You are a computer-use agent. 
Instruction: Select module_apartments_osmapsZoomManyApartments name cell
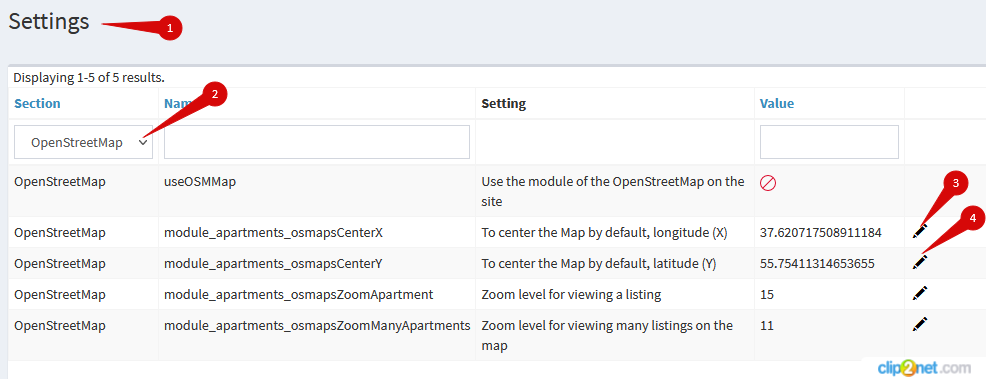click(x=317, y=326)
